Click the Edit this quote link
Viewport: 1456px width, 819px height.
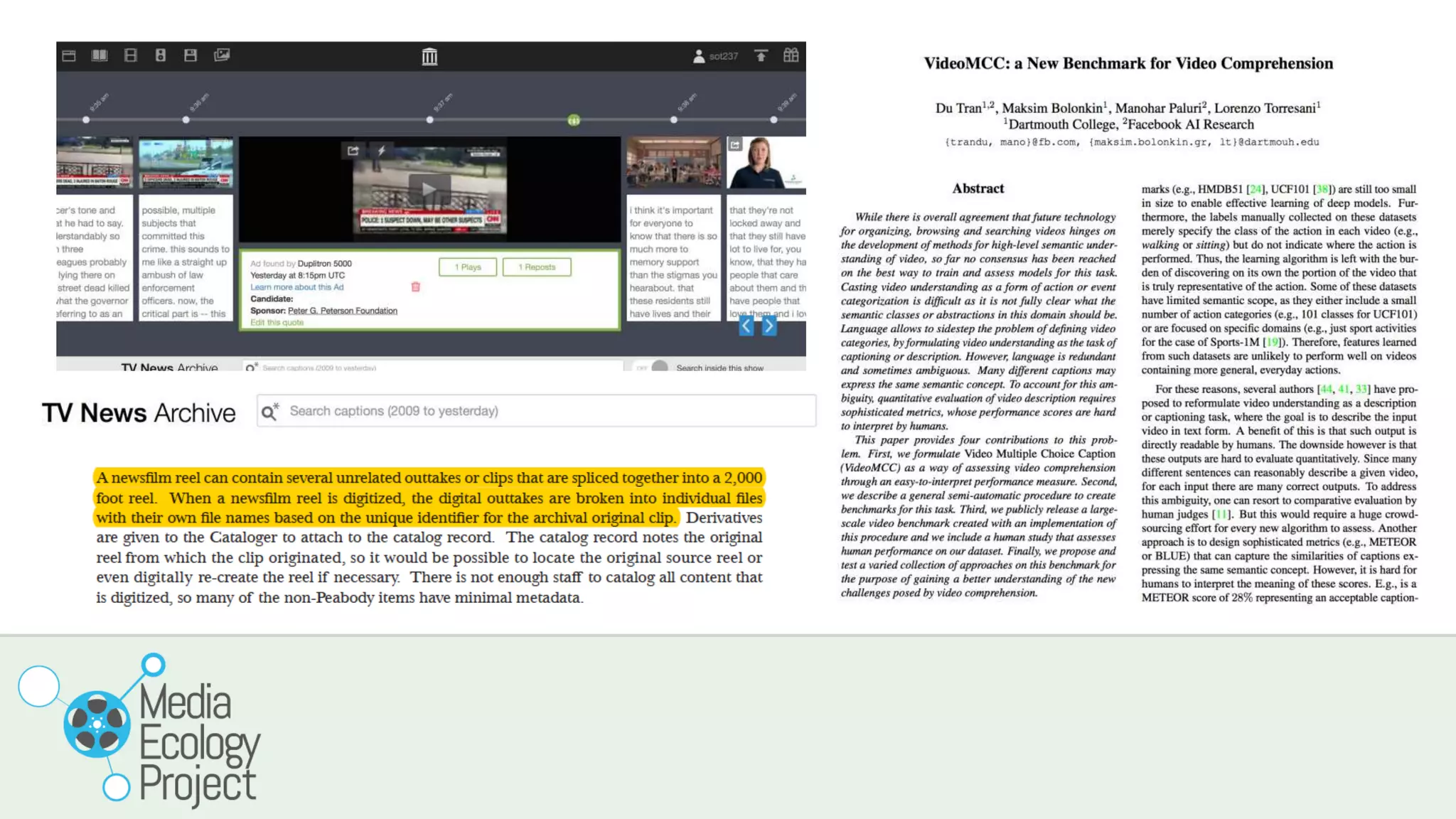[x=277, y=323]
